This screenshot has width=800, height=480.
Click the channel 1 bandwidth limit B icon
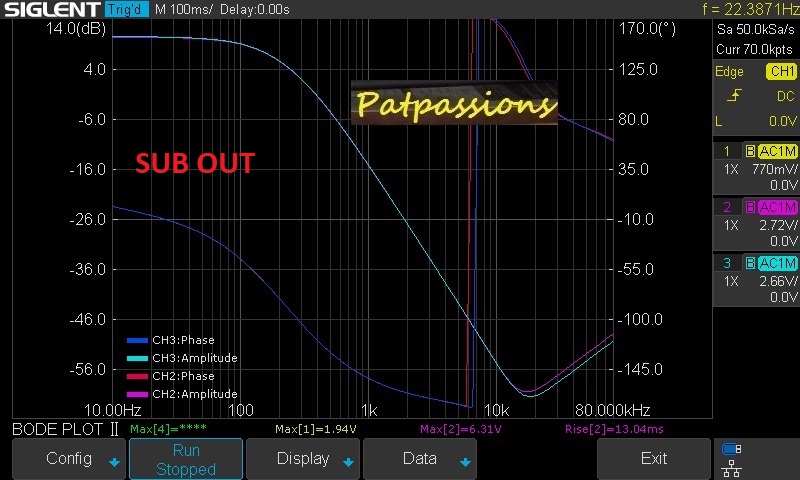tap(750, 151)
